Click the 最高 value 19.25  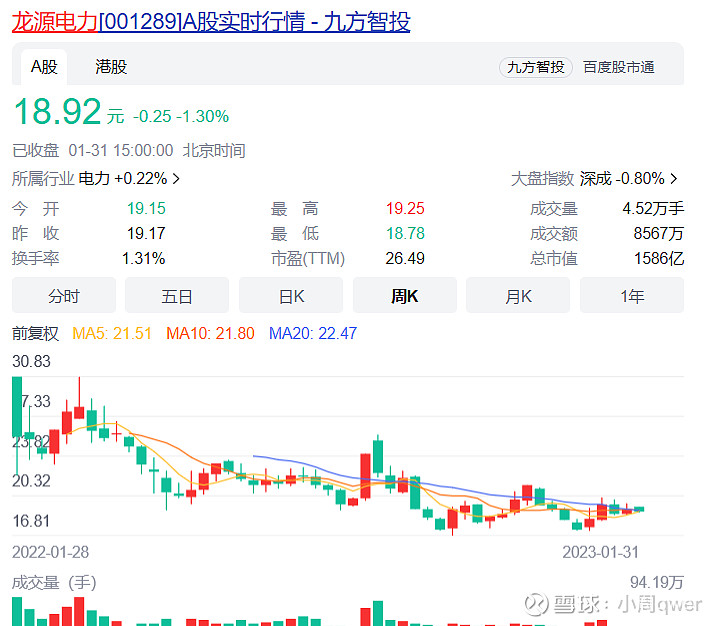coord(405,209)
